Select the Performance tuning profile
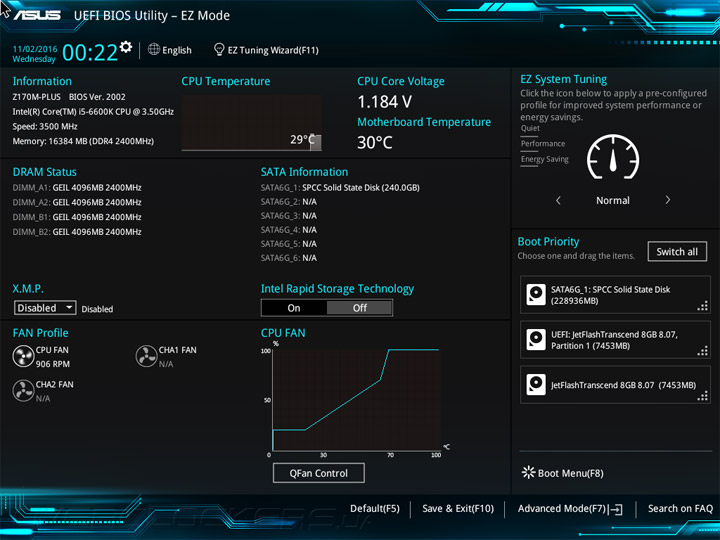The height and width of the screenshot is (540, 720). (x=543, y=144)
